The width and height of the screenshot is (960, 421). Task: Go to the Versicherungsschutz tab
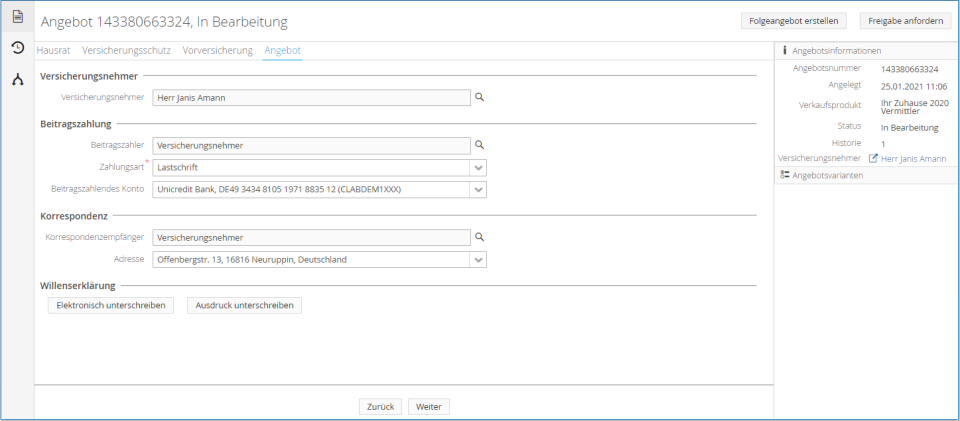click(x=126, y=50)
